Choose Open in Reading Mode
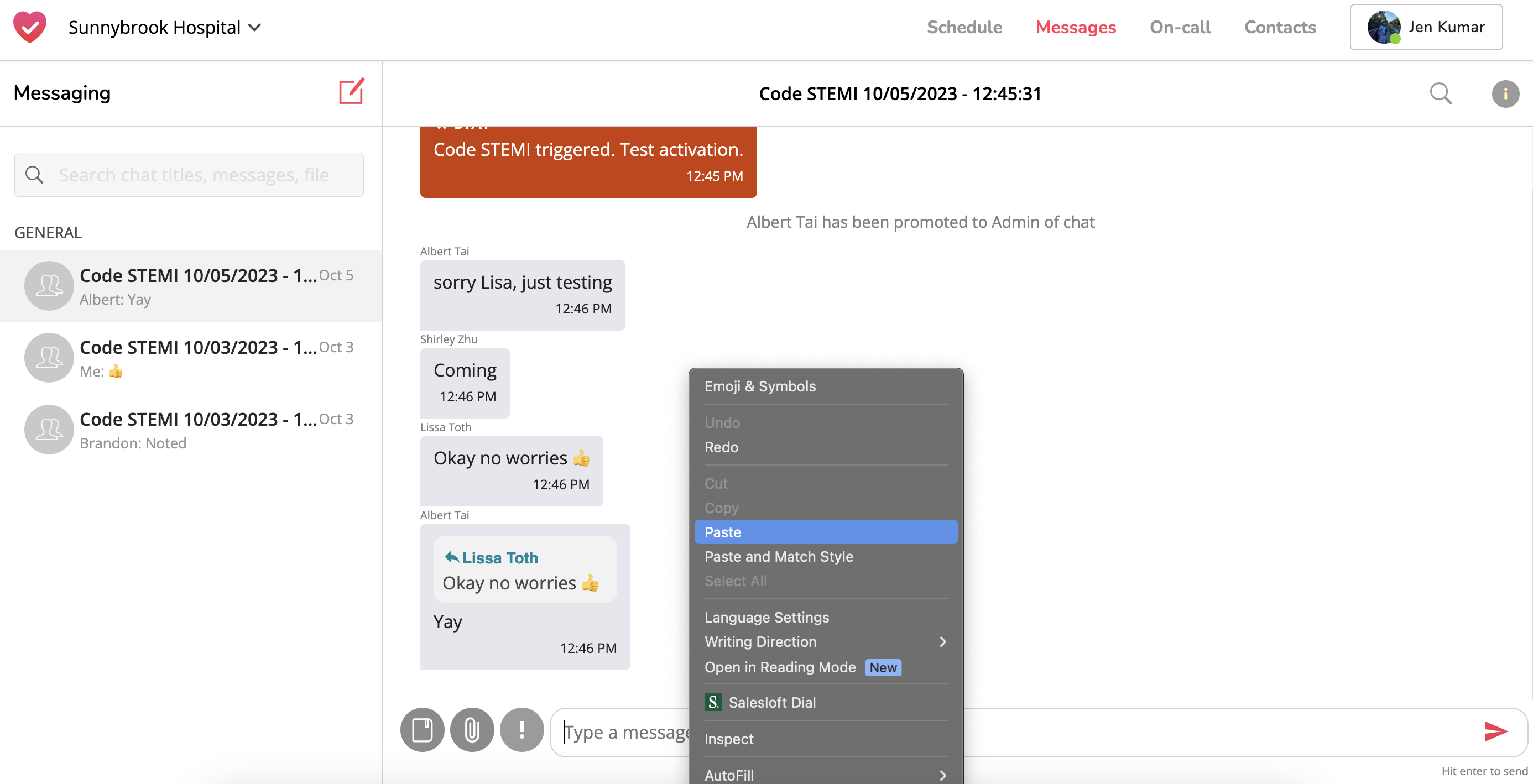Screen dimensions: 1533x784 (x=826, y=667)
